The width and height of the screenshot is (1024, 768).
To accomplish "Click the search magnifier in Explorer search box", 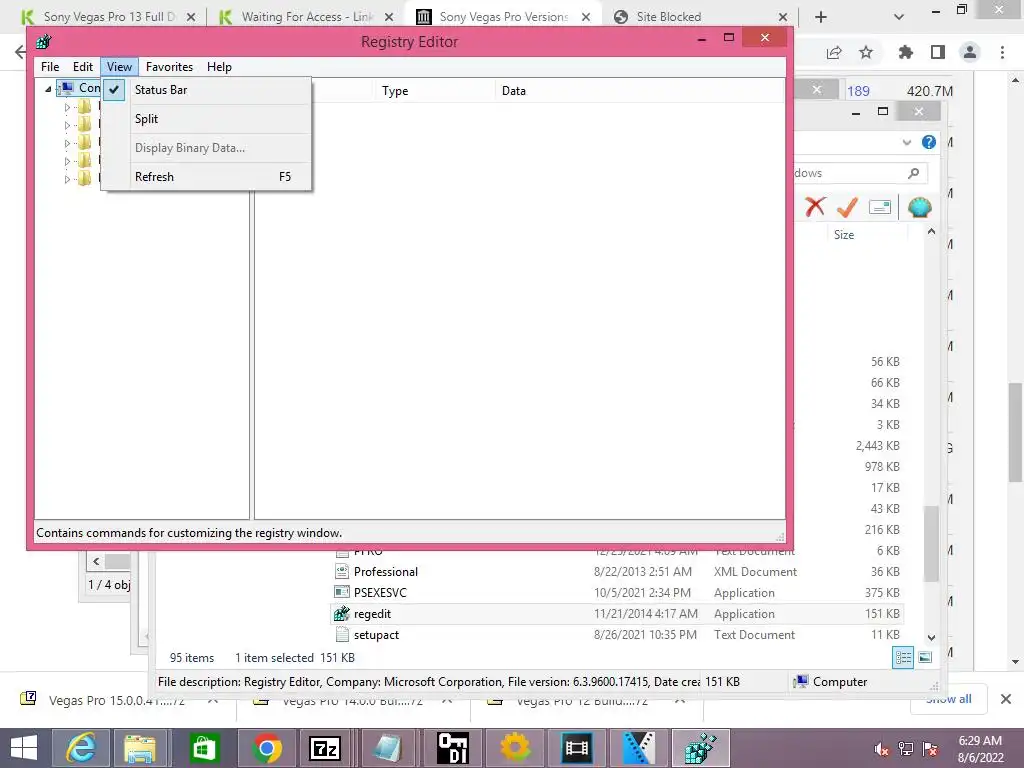I will [x=913, y=173].
